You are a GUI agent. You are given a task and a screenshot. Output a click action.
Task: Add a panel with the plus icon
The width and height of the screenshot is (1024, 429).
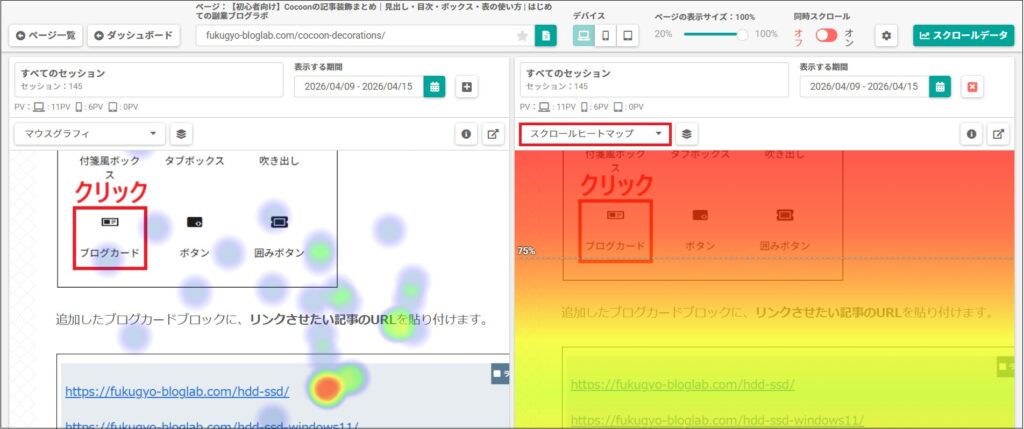[466, 86]
